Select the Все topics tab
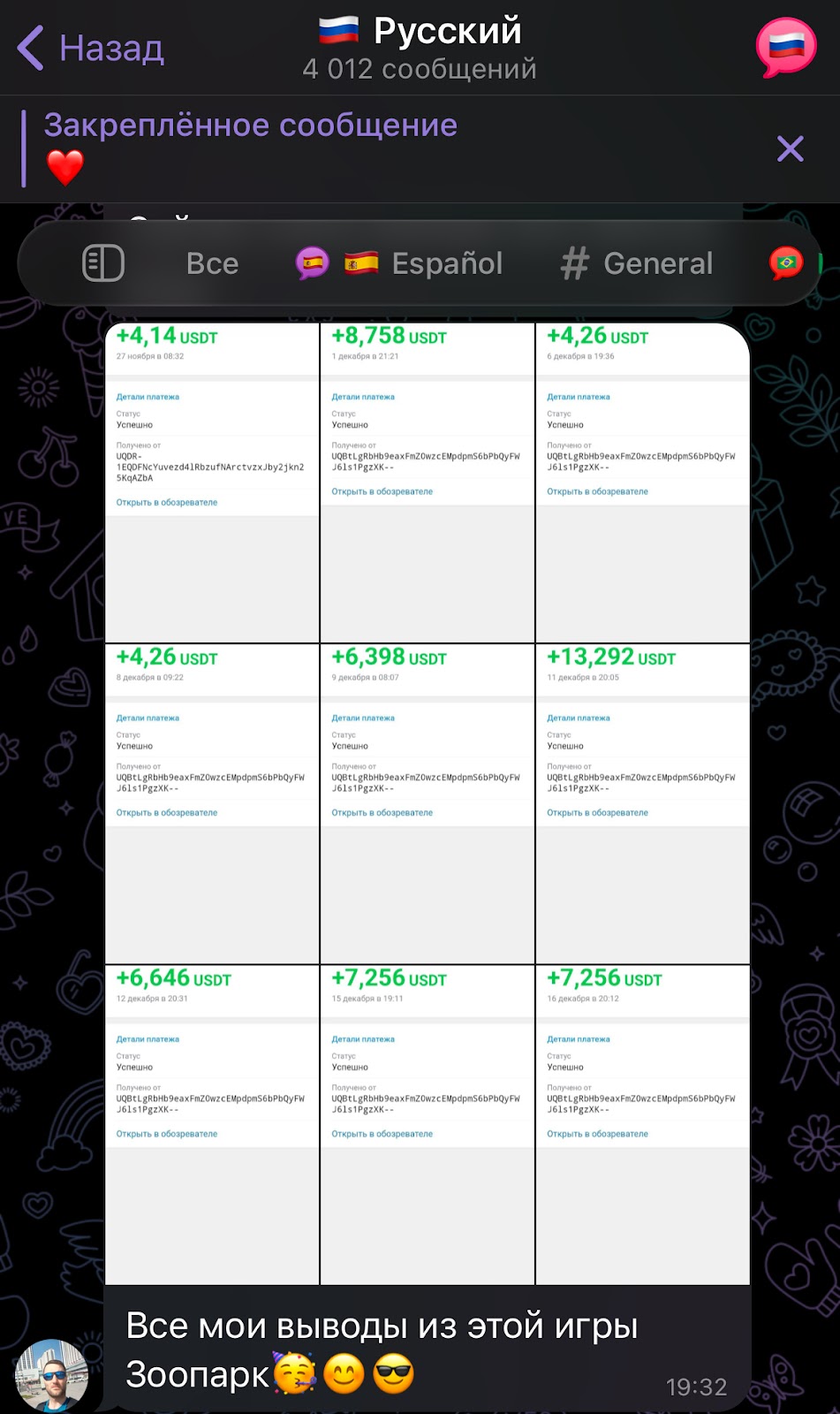840x1414 pixels. [x=213, y=263]
